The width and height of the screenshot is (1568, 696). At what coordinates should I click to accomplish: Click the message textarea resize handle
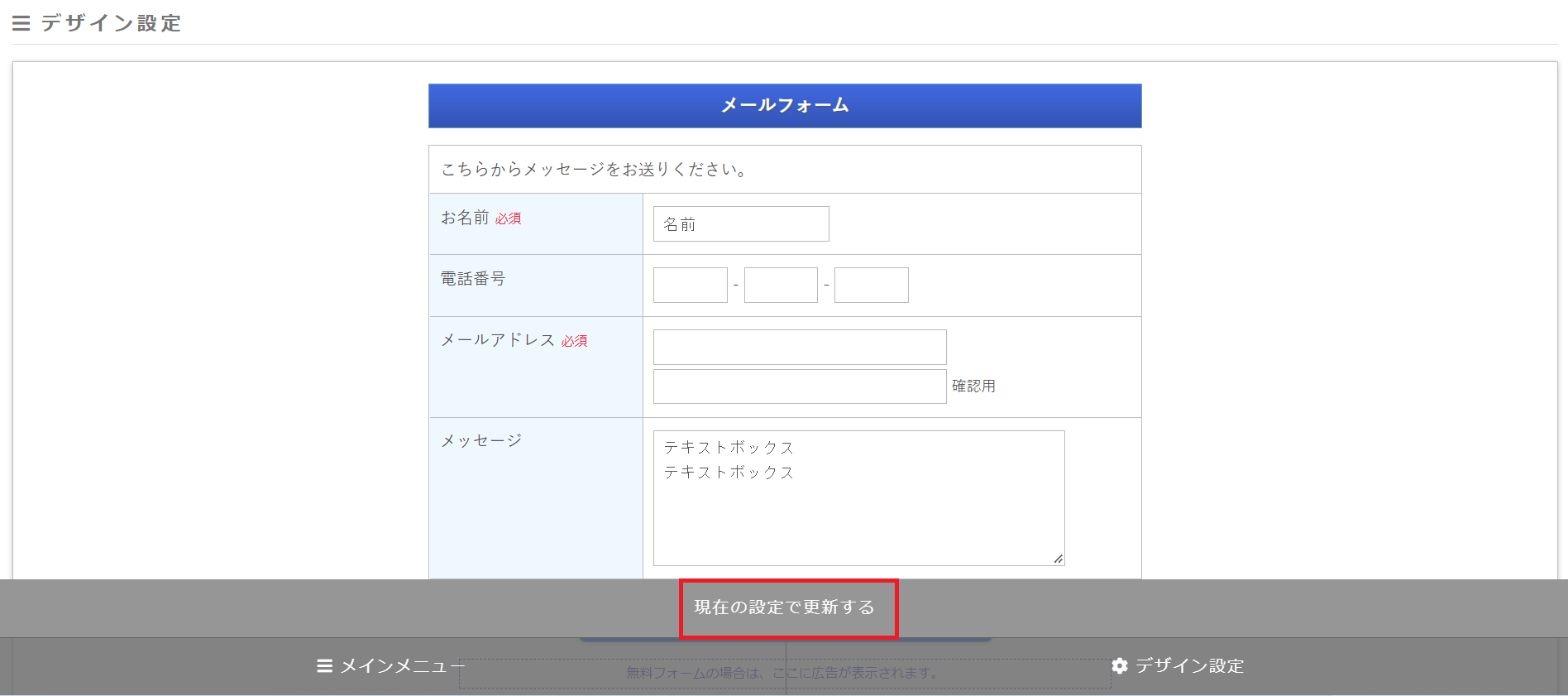click(x=1058, y=559)
